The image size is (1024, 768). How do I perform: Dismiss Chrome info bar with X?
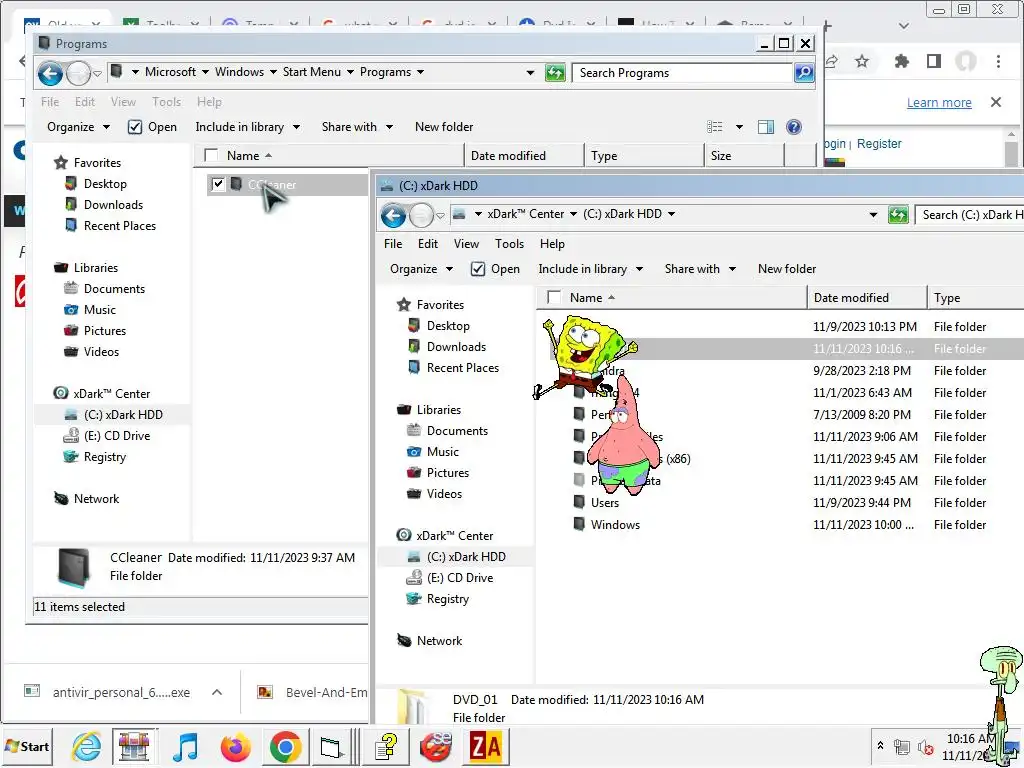coord(996,102)
